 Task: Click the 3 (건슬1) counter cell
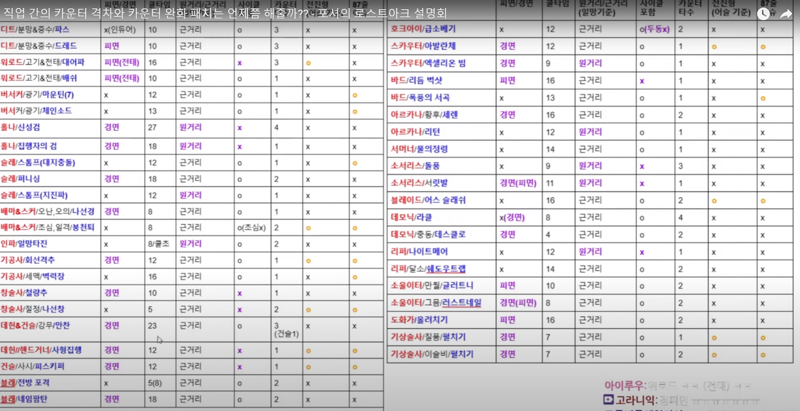[x=287, y=329]
